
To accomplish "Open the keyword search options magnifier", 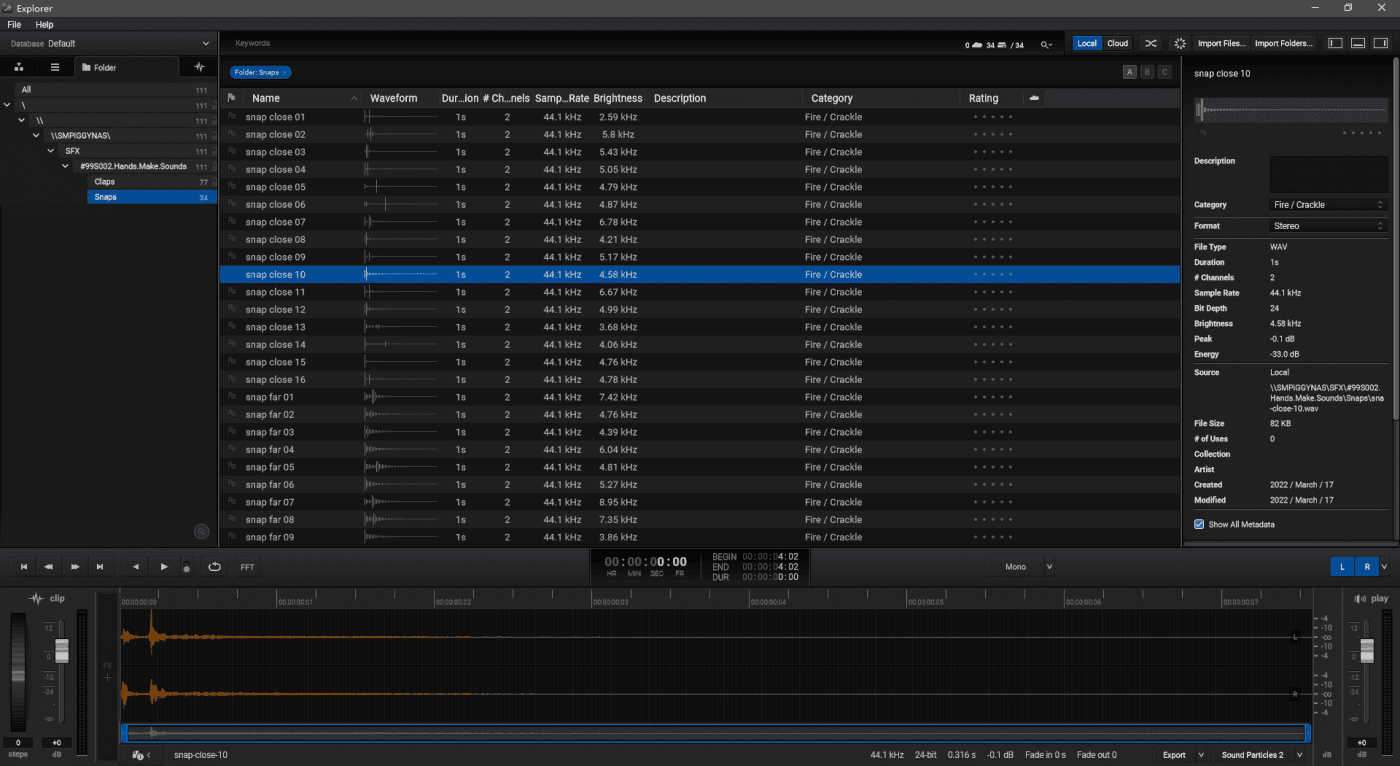I will pos(1046,44).
